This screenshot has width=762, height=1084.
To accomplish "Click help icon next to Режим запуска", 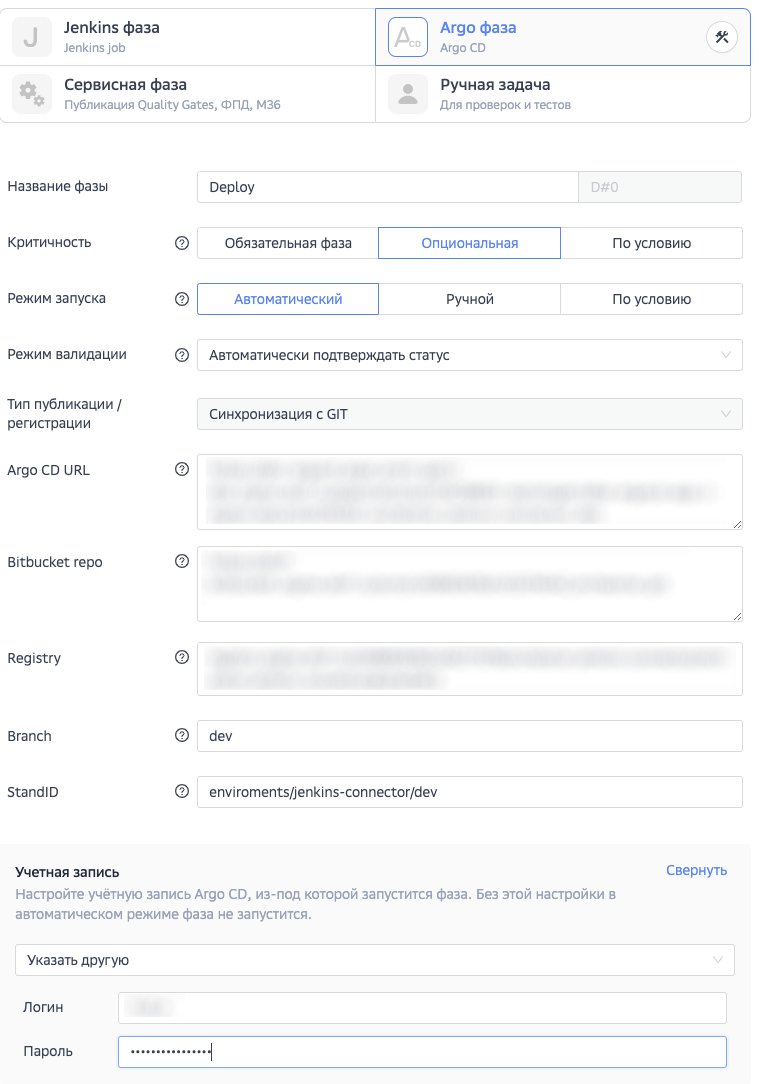I will point(182,299).
